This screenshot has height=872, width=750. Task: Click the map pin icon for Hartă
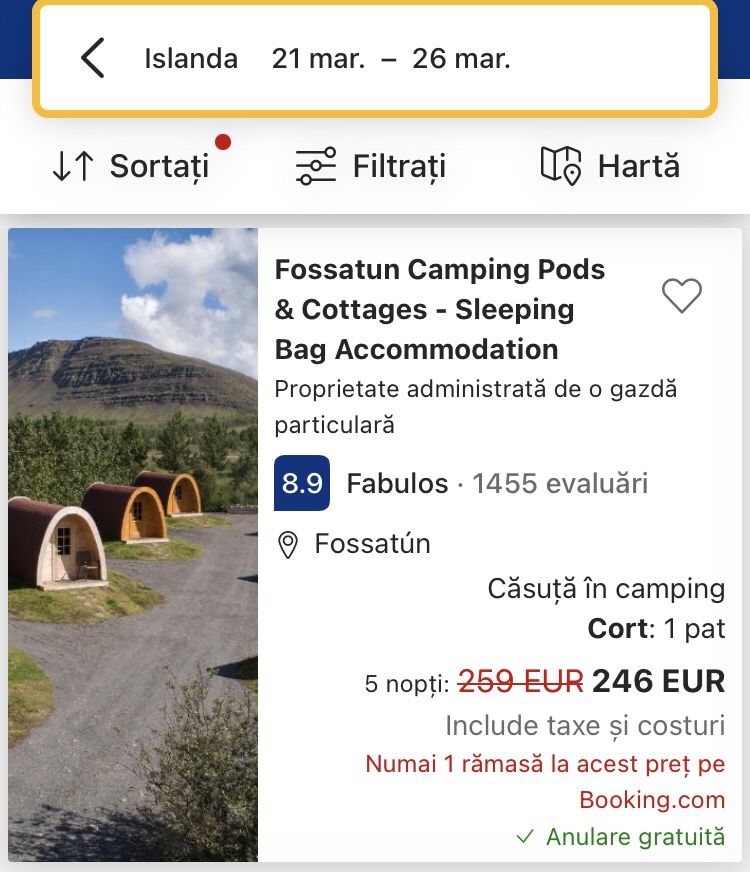[561, 166]
